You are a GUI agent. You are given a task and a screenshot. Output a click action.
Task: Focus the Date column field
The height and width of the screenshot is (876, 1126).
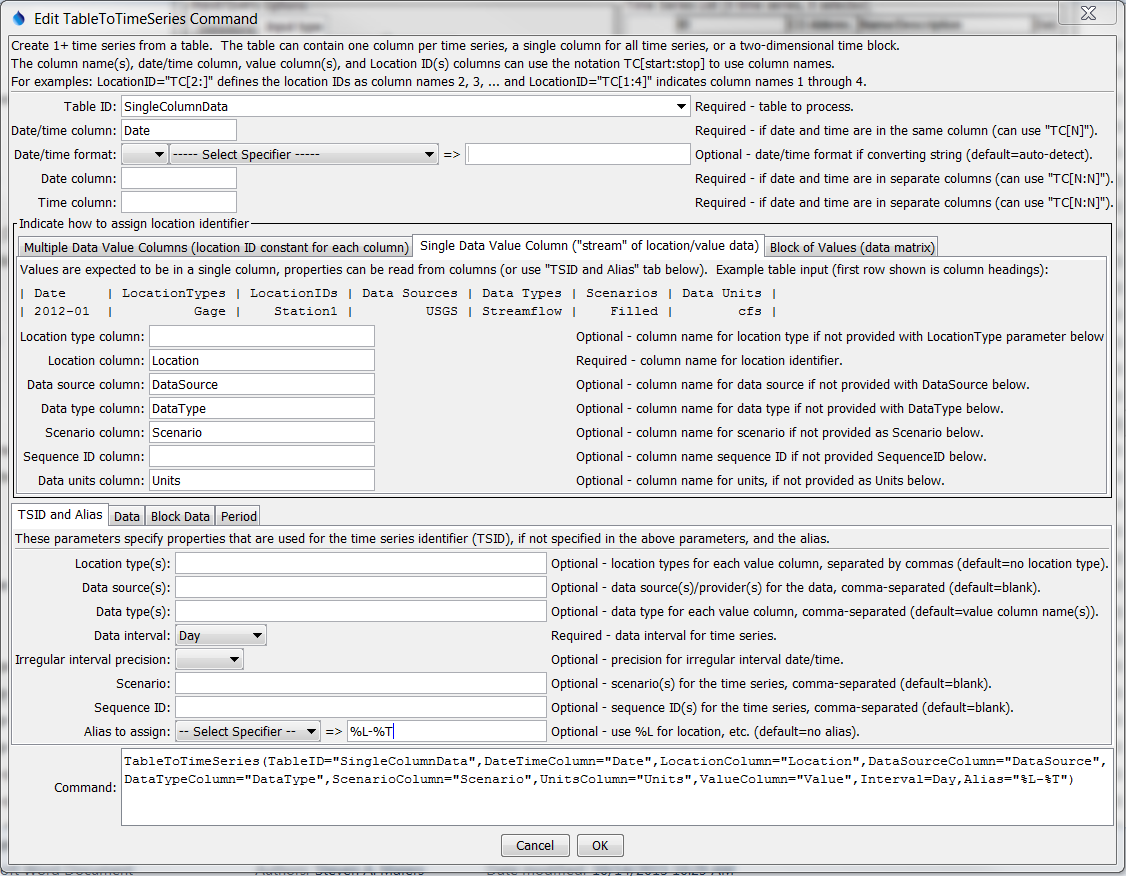(179, 179)
